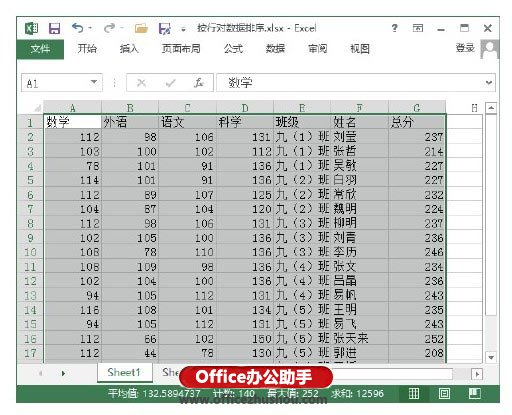Click the Insert Function fx icon

coord(199,82)
